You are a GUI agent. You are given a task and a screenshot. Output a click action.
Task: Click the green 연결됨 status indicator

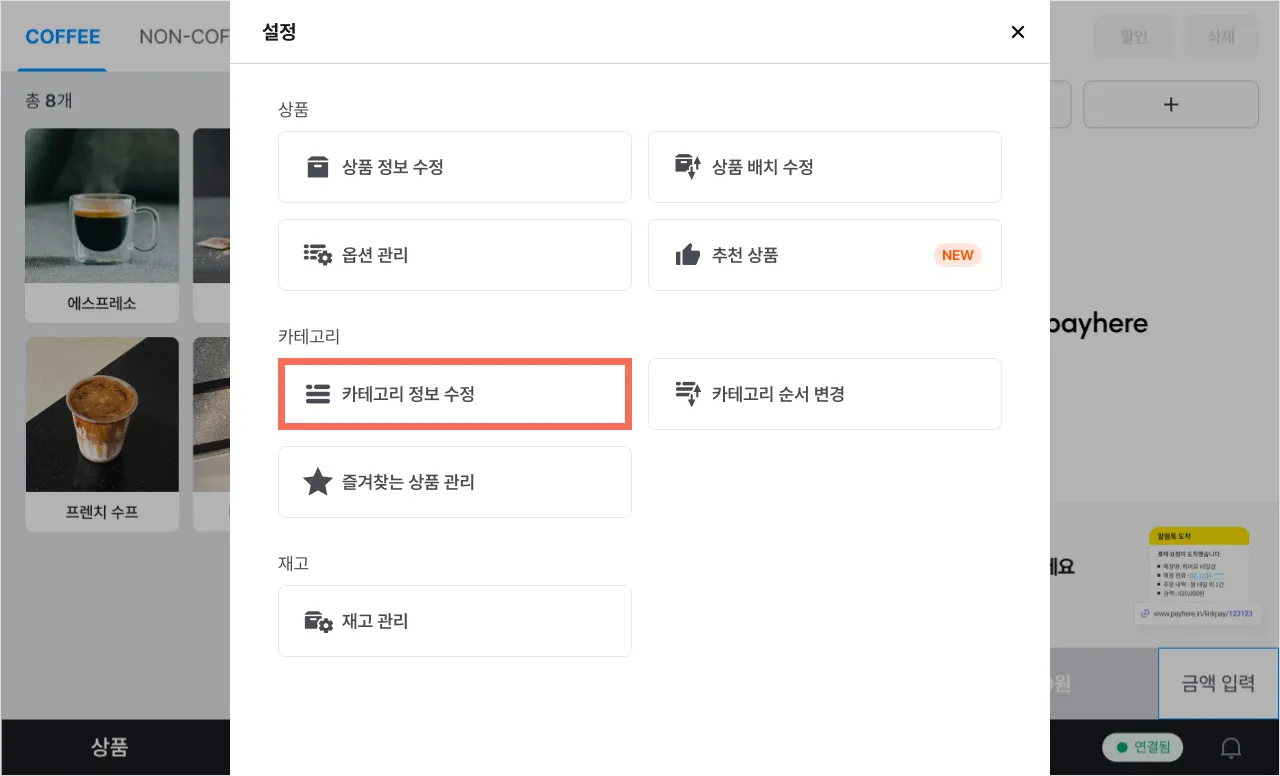point(1142,747)
